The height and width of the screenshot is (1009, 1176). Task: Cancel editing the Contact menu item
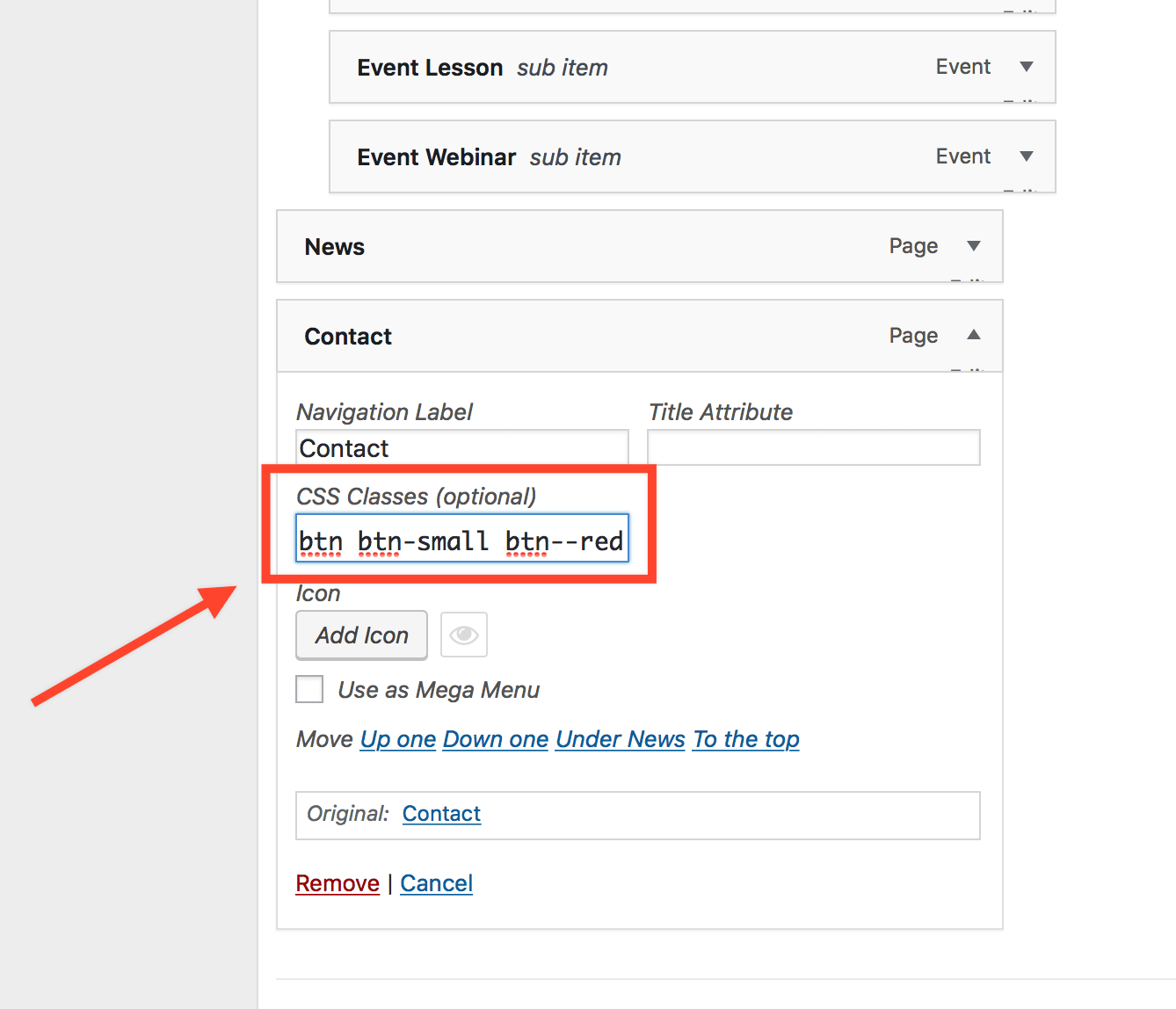tap(436, 883)
